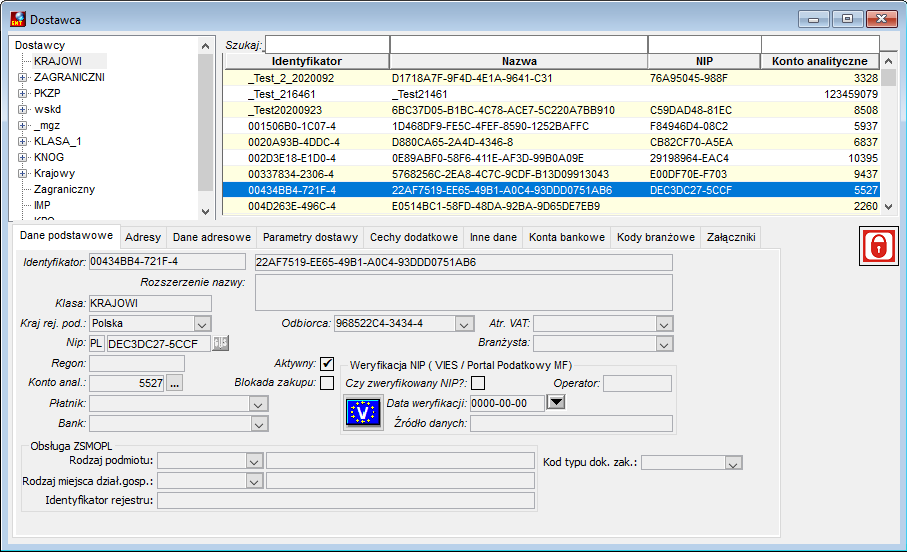Click the red padlock lock icon
The image size is (907, 552).
879,246
